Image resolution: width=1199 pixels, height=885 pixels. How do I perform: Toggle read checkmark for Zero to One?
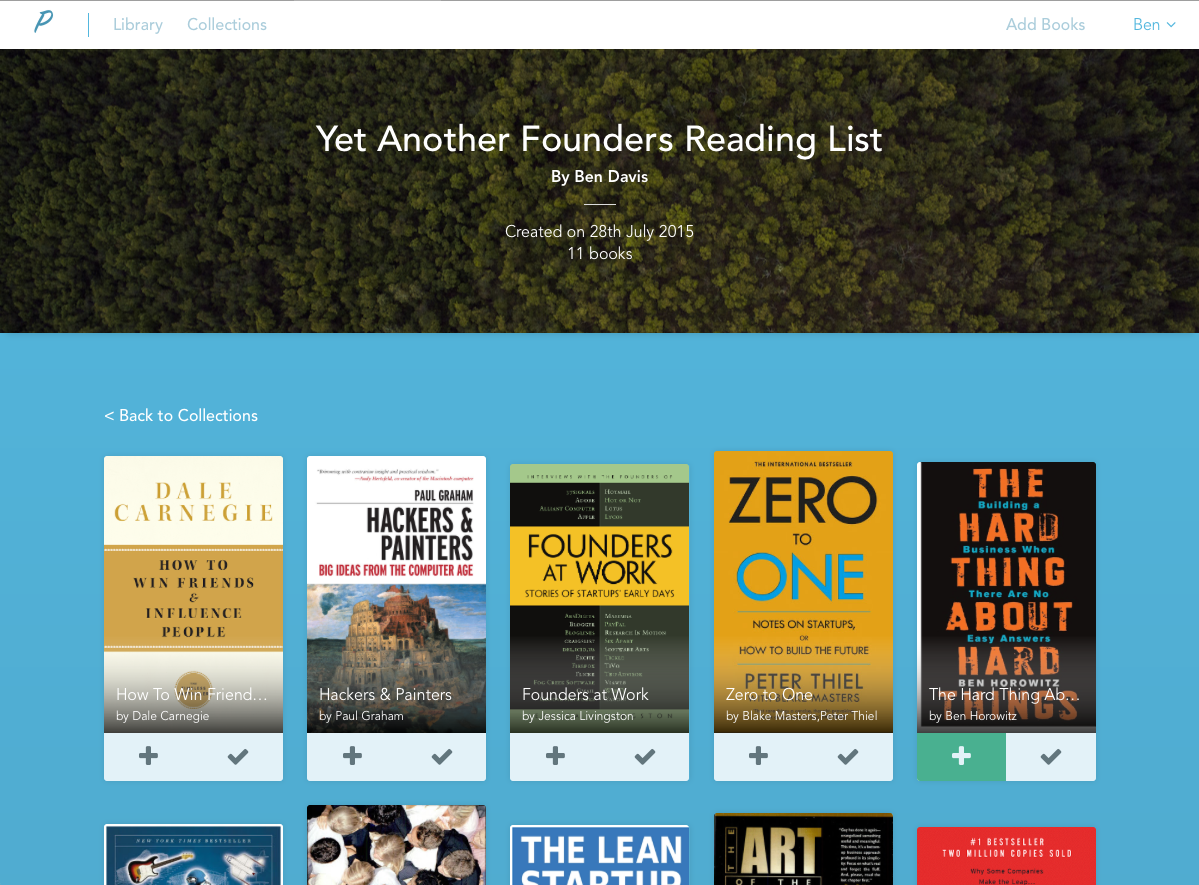click(847, 756)
